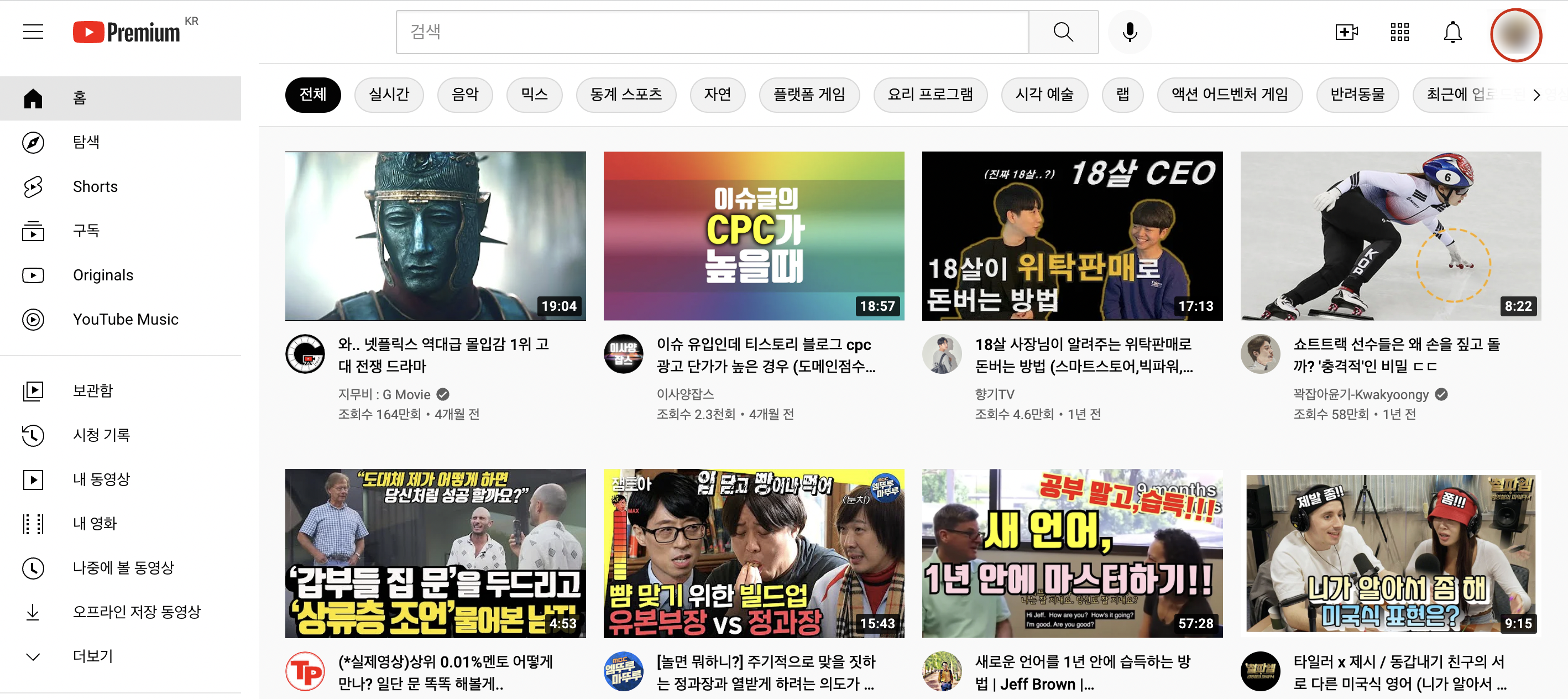Screen dimensions: 1568x699
Task: Open 구독 subscriptions in sidebar
Action: click(x=121, y=231)
